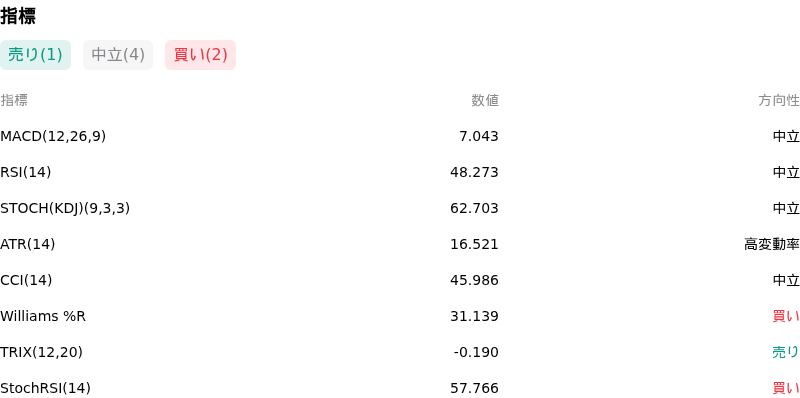Viewport: 800px width, 398px height.
Task: Select the CCI(14) indicator row
Action: (x=400, y=280)
